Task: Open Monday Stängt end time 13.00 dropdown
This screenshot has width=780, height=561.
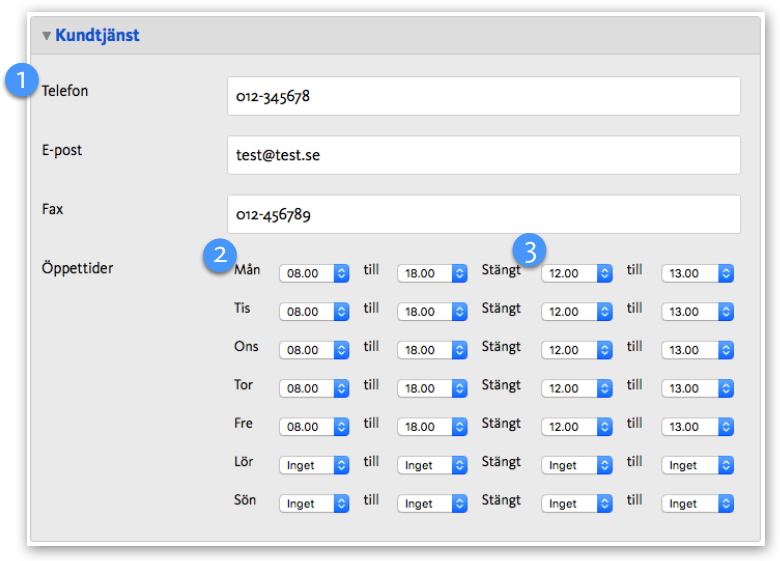Action: point(697,273)
